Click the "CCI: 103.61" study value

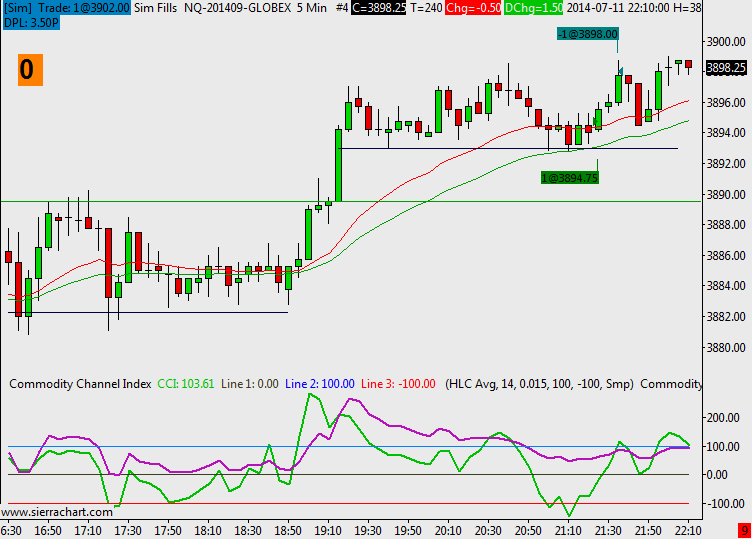point(186,384)
